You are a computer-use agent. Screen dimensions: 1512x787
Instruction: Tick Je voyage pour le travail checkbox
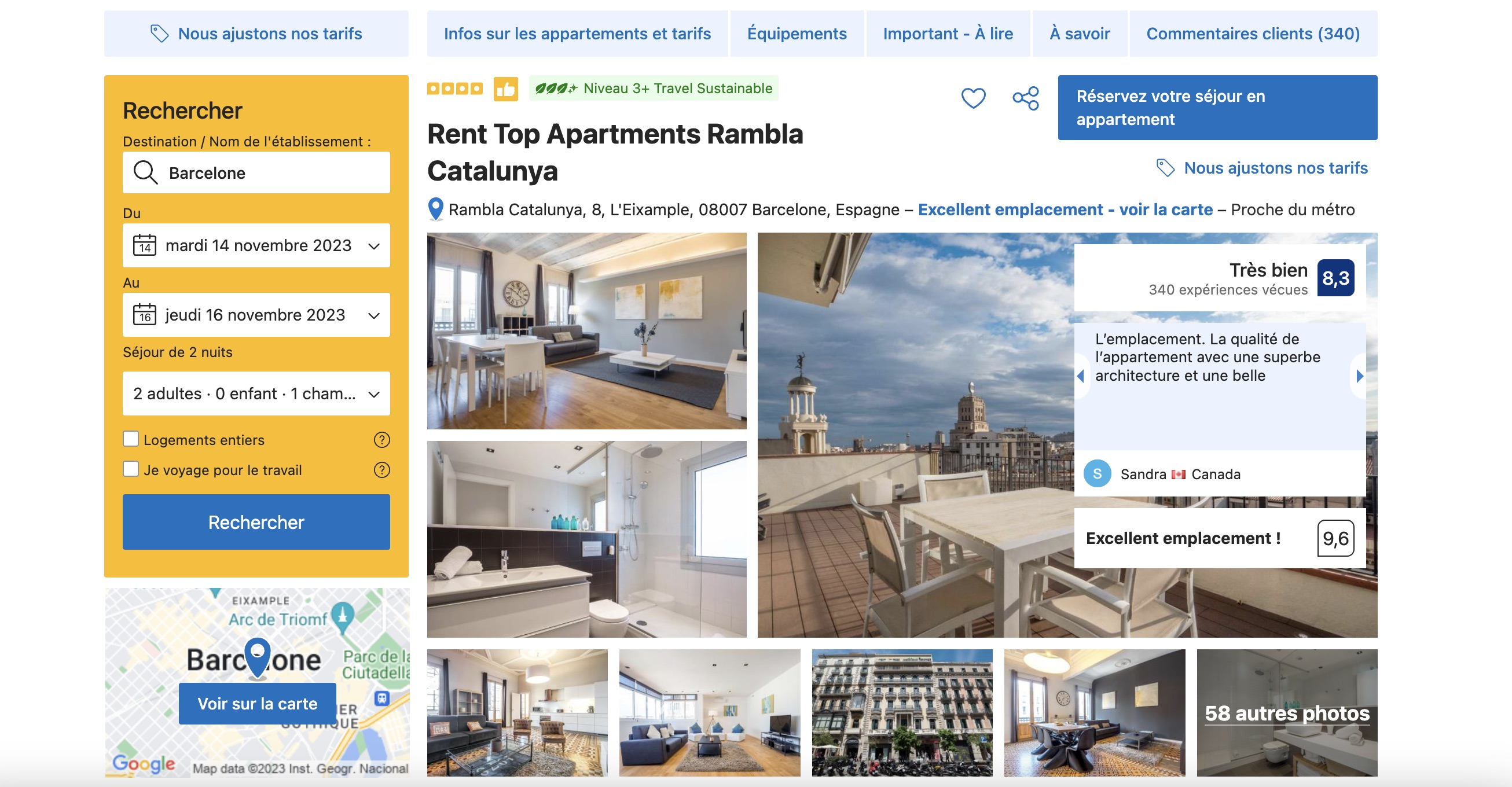(131, 469)
